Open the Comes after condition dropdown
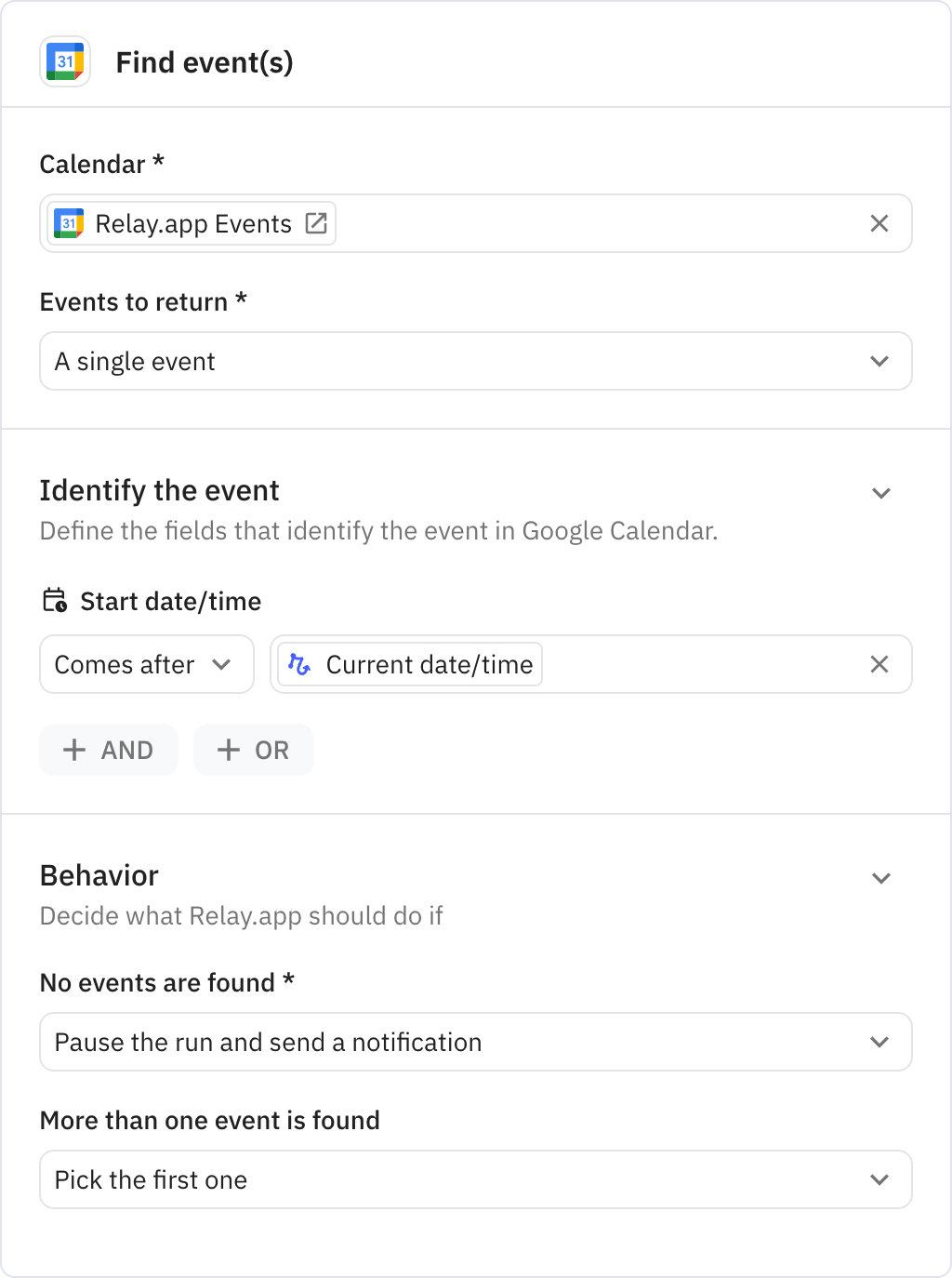This screenshot has width=952, height=1278. 147,664
